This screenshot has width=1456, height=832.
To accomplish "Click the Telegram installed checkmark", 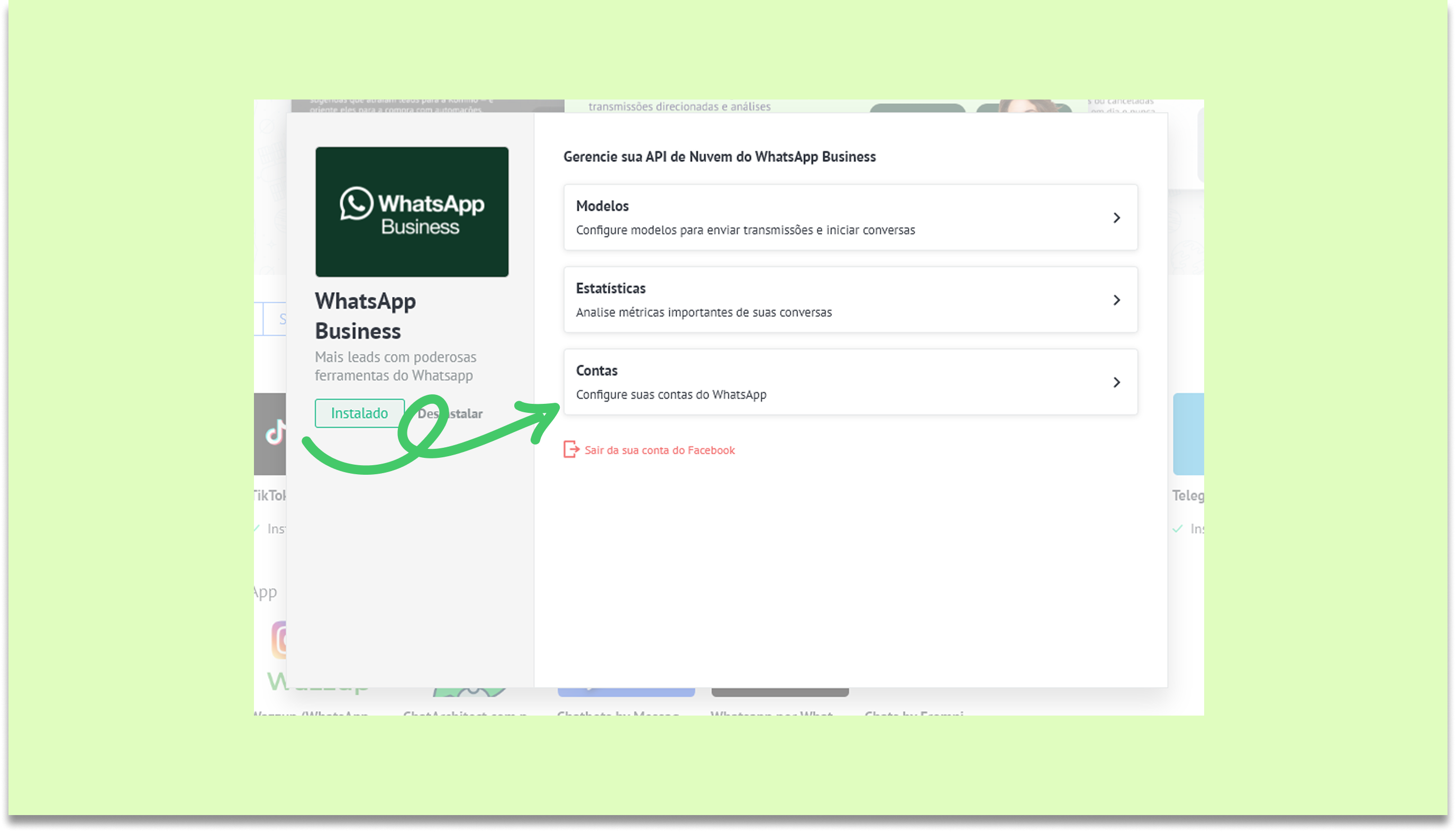I will tap(1177, 529).
